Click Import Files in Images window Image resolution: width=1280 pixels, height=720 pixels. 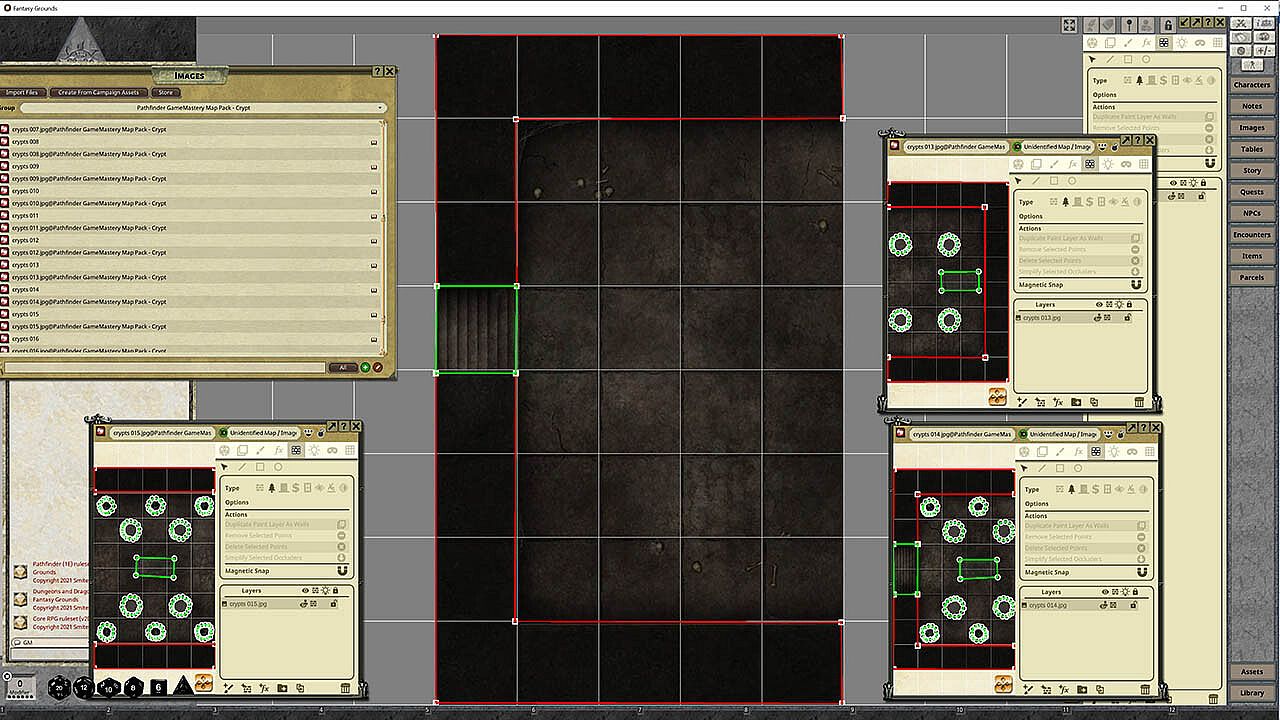[x=22, y=92]
